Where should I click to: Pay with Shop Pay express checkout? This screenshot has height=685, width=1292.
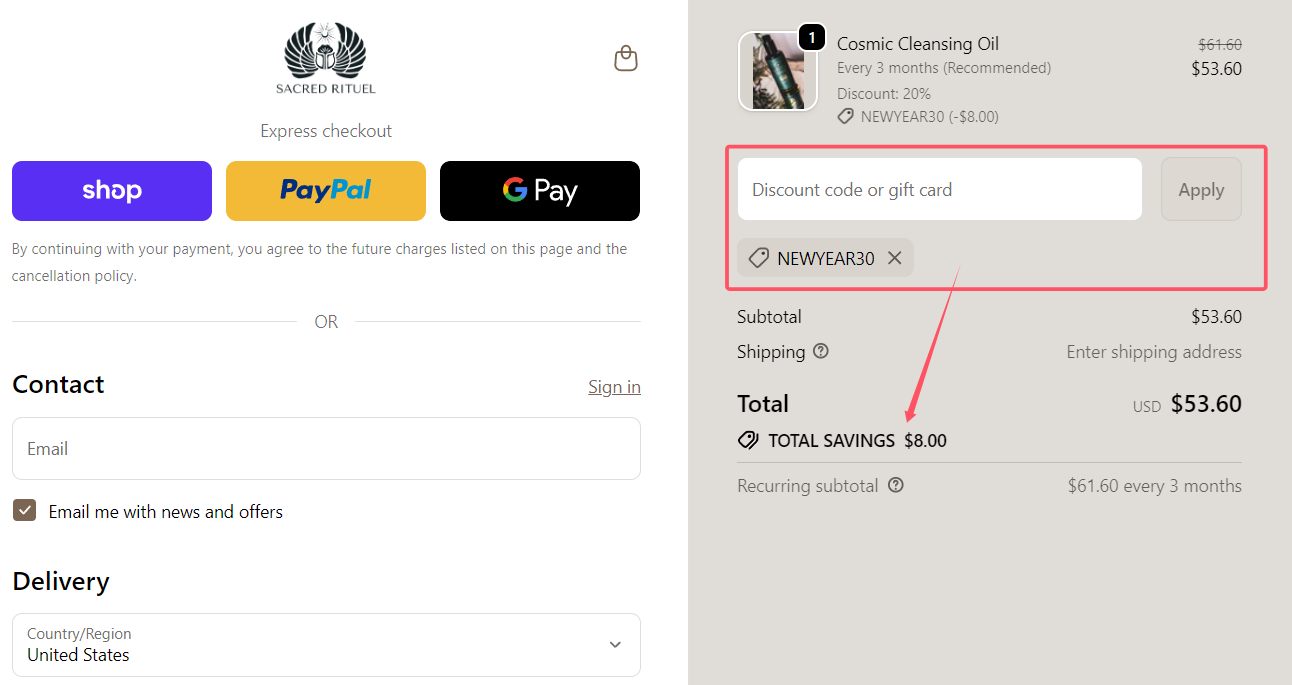[x=112, y=191]
